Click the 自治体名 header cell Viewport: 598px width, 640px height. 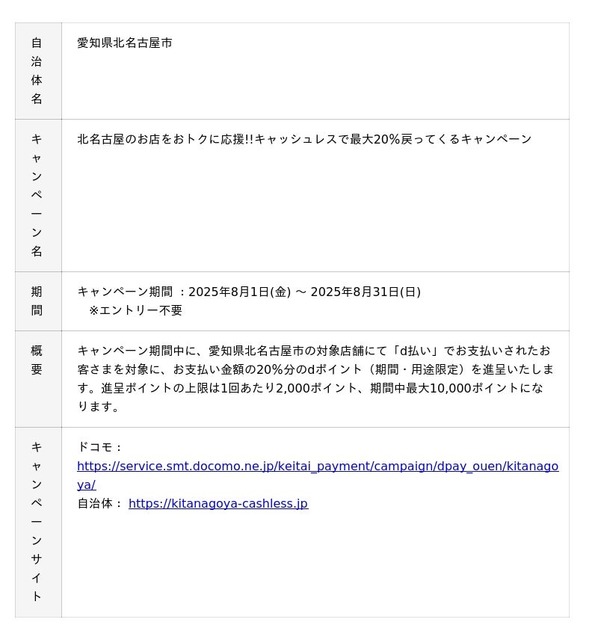[x=38, y=71]
